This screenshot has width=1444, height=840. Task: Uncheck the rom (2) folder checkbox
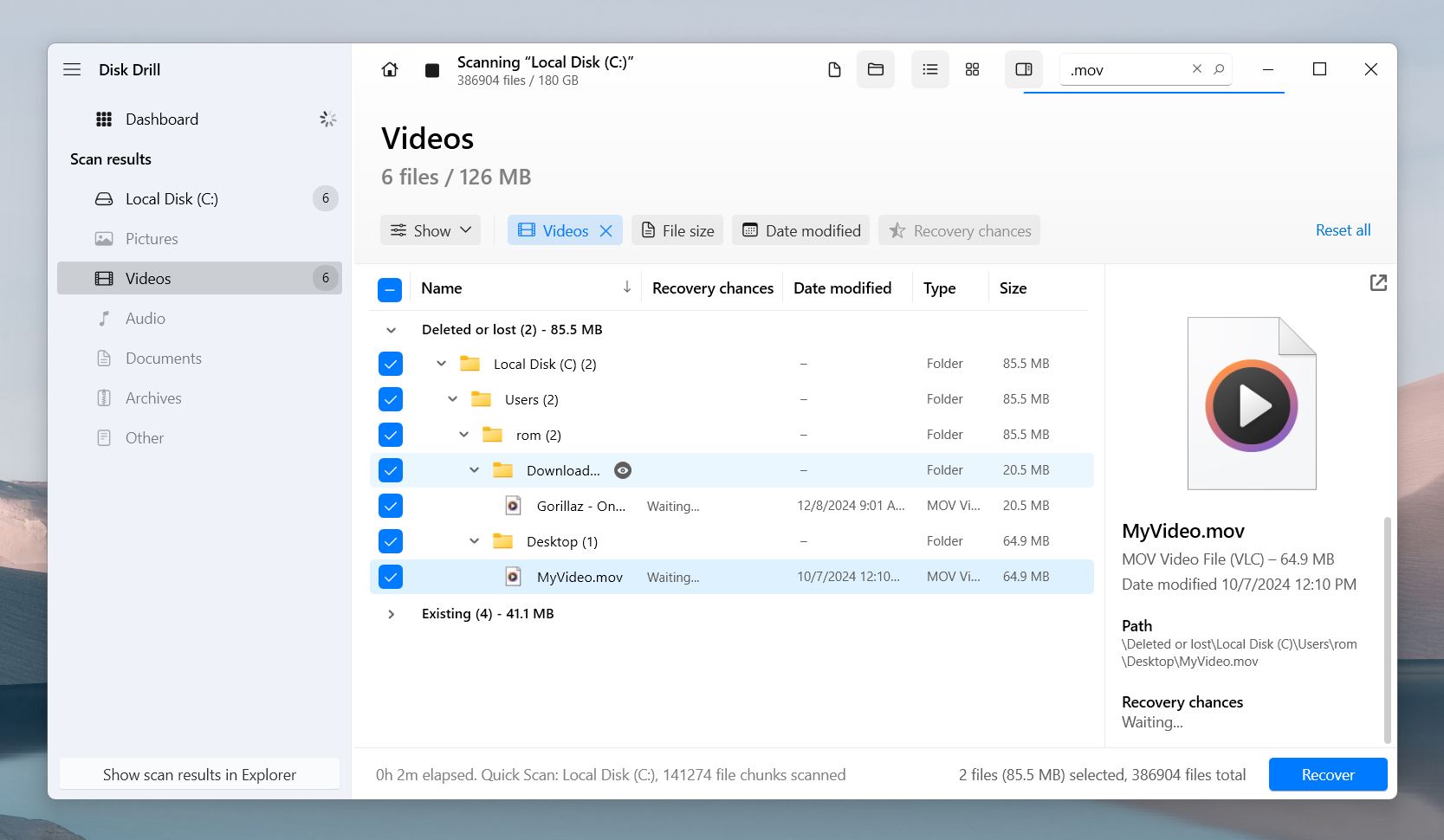pos(391,435)
